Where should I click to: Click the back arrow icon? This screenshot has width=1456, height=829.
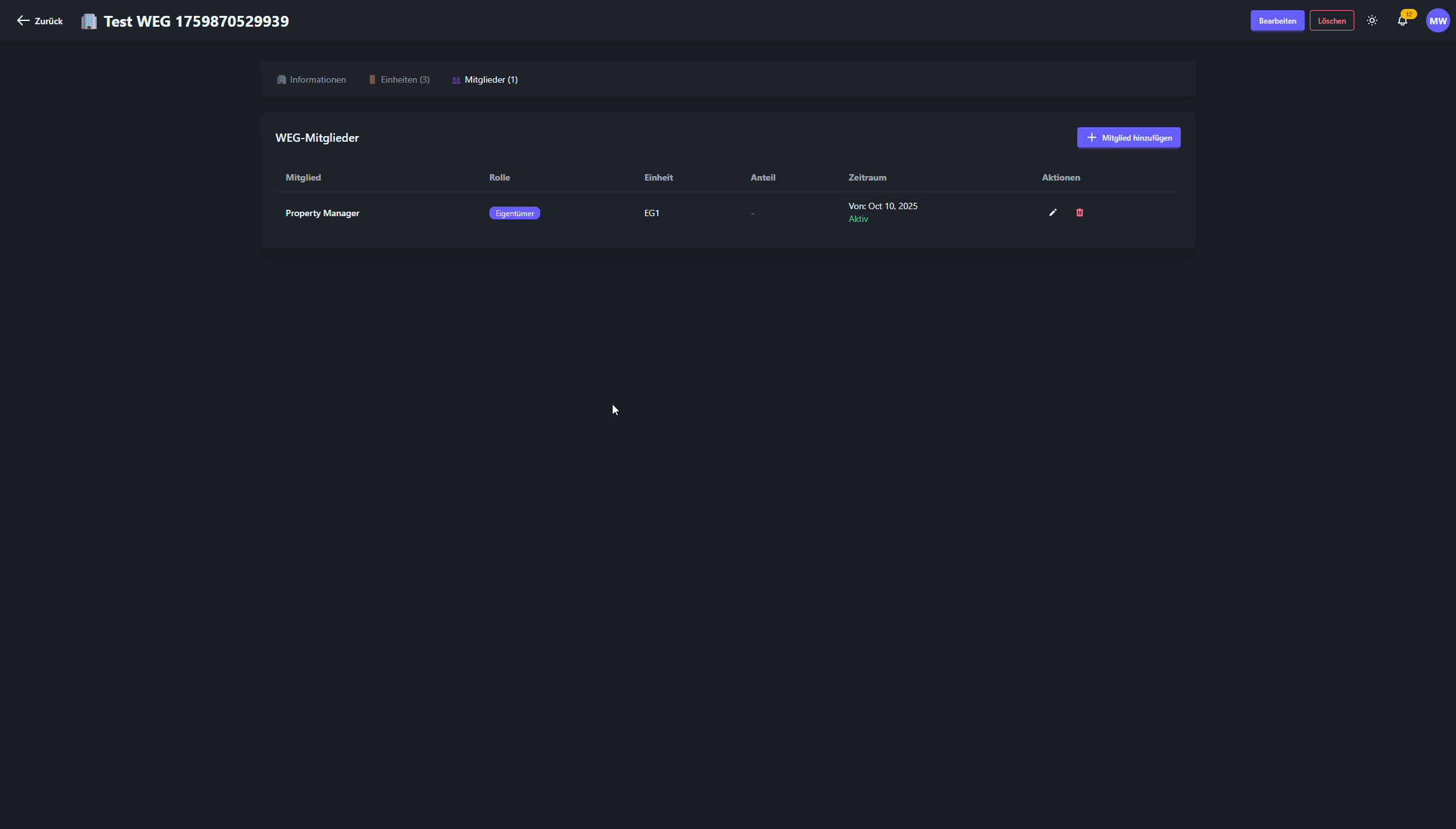(23, 21)
